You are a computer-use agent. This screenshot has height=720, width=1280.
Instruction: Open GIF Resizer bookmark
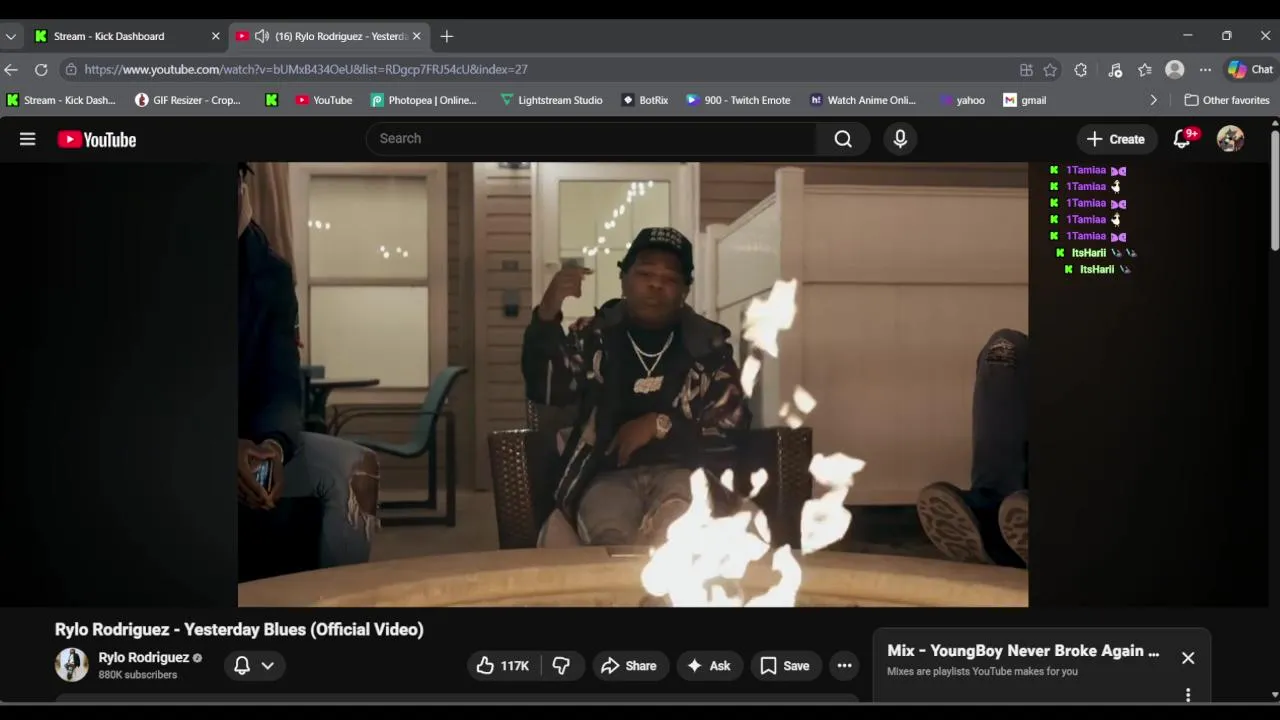188,100
